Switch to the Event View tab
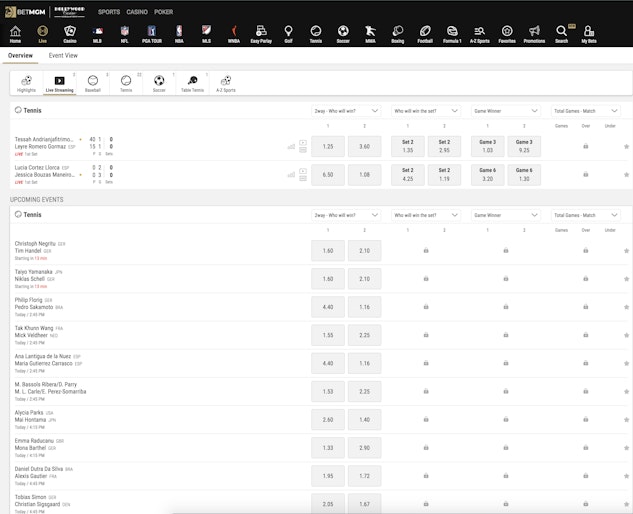The width and height of the screenshot is (633, 514). (x=64, y=56)
